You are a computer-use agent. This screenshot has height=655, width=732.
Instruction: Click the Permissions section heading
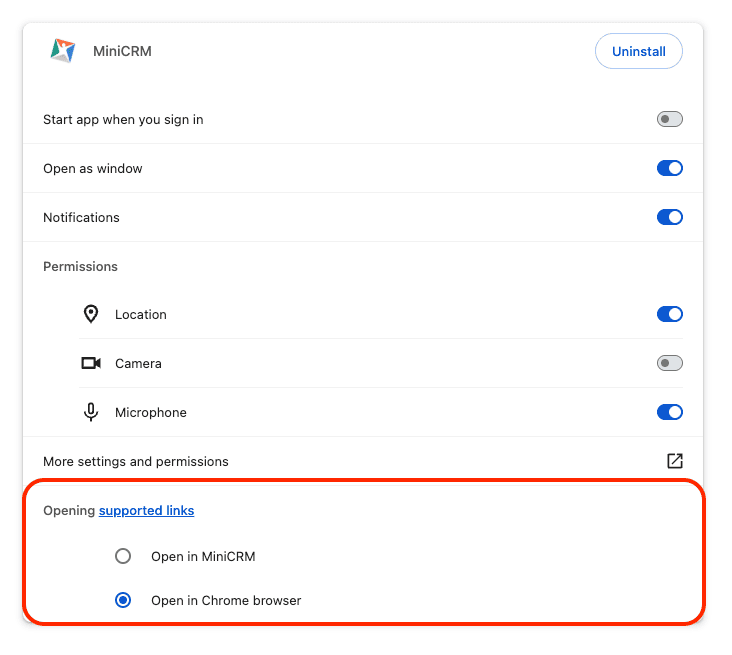click(80, 266)
